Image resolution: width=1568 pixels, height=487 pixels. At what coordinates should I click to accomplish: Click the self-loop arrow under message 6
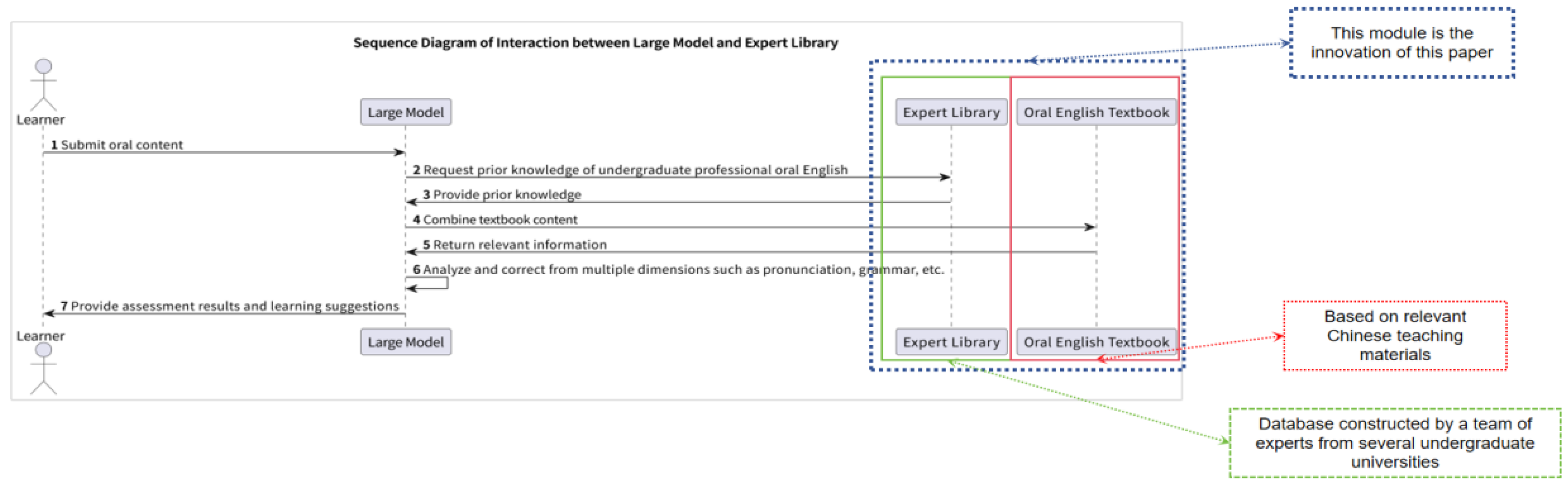(x=428, y=284)
